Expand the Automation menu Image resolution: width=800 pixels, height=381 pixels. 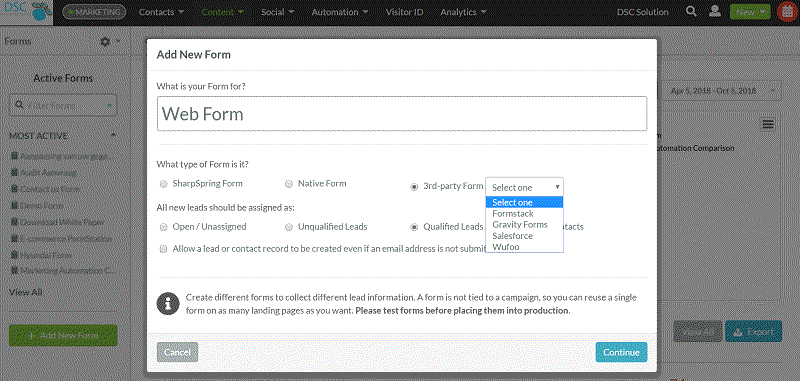click(x=340, y=12)
